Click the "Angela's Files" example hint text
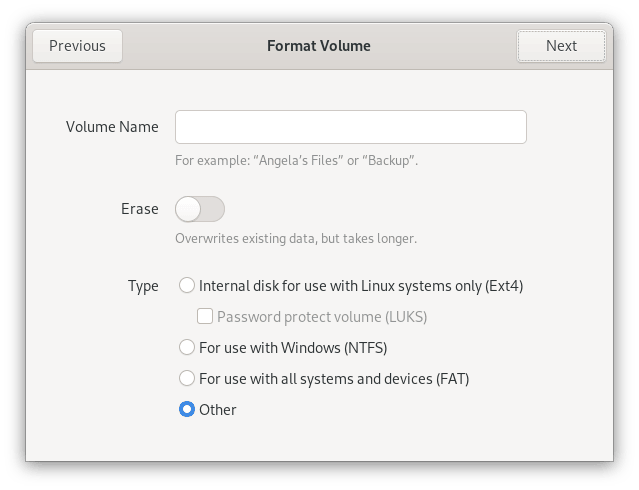Viewport: 639px width, 490px height. click(x=296, y=160)
